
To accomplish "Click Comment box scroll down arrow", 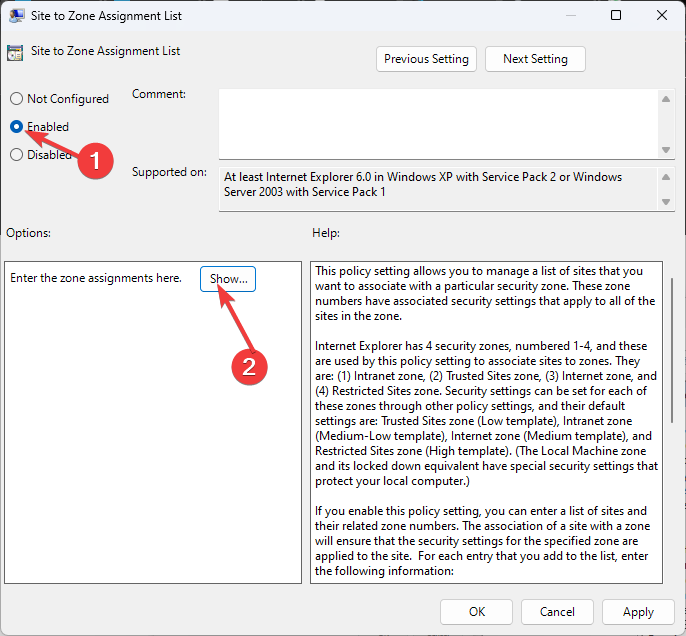I will click(666, 150).
